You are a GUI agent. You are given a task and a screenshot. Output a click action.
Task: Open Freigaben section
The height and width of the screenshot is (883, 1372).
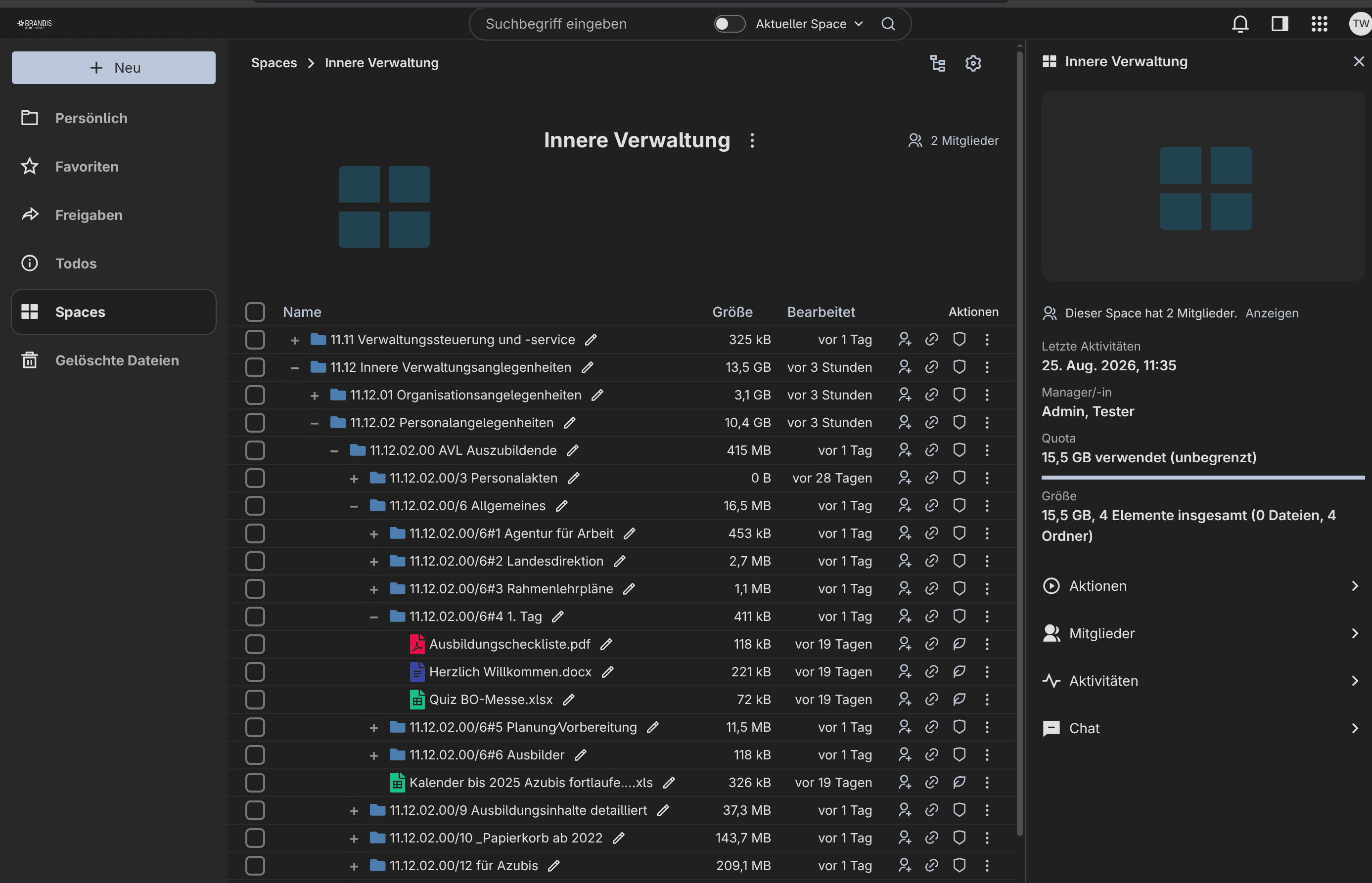click(114, 215)
